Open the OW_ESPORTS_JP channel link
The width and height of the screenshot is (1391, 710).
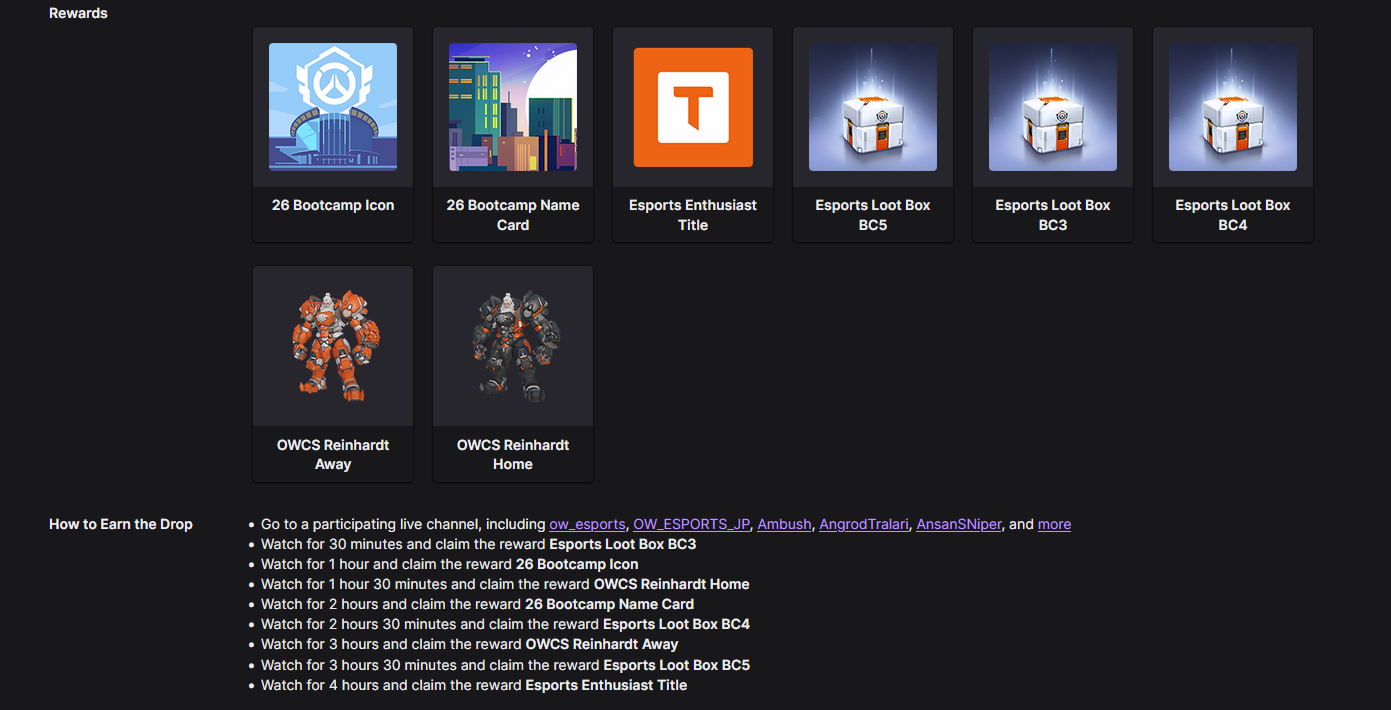(x=691, y=524)
